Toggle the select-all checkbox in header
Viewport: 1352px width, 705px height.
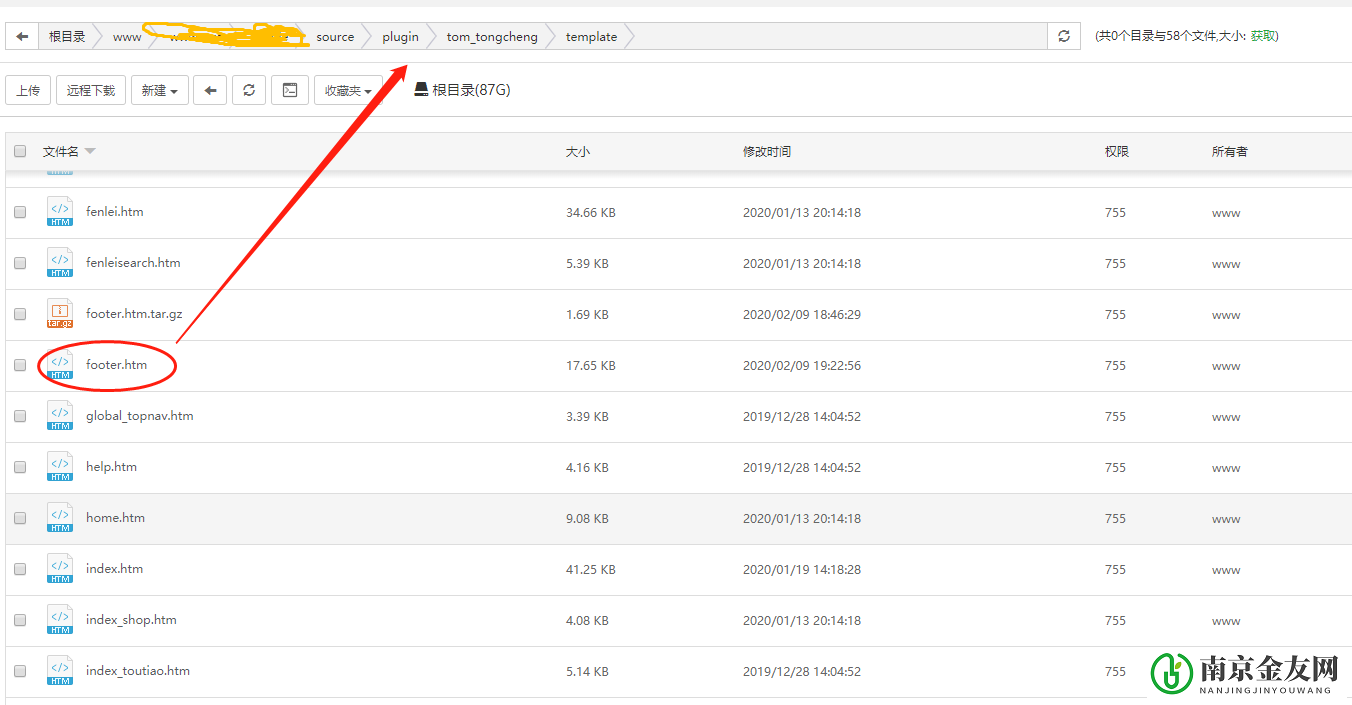[20, 151]
